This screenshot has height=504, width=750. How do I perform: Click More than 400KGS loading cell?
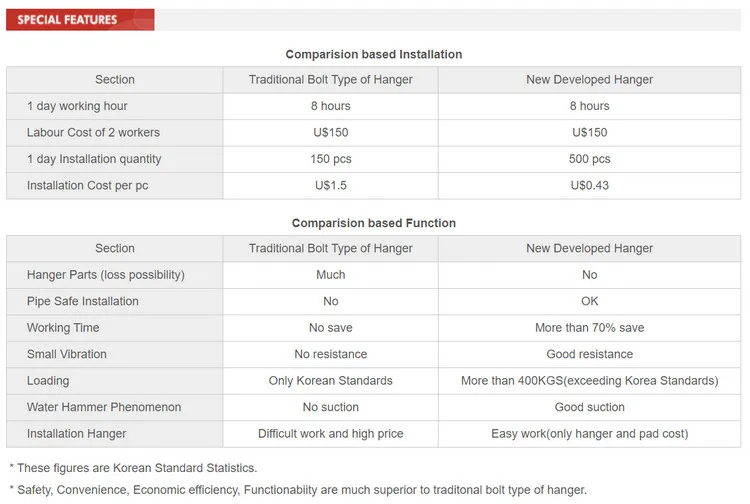pos(589,381)
